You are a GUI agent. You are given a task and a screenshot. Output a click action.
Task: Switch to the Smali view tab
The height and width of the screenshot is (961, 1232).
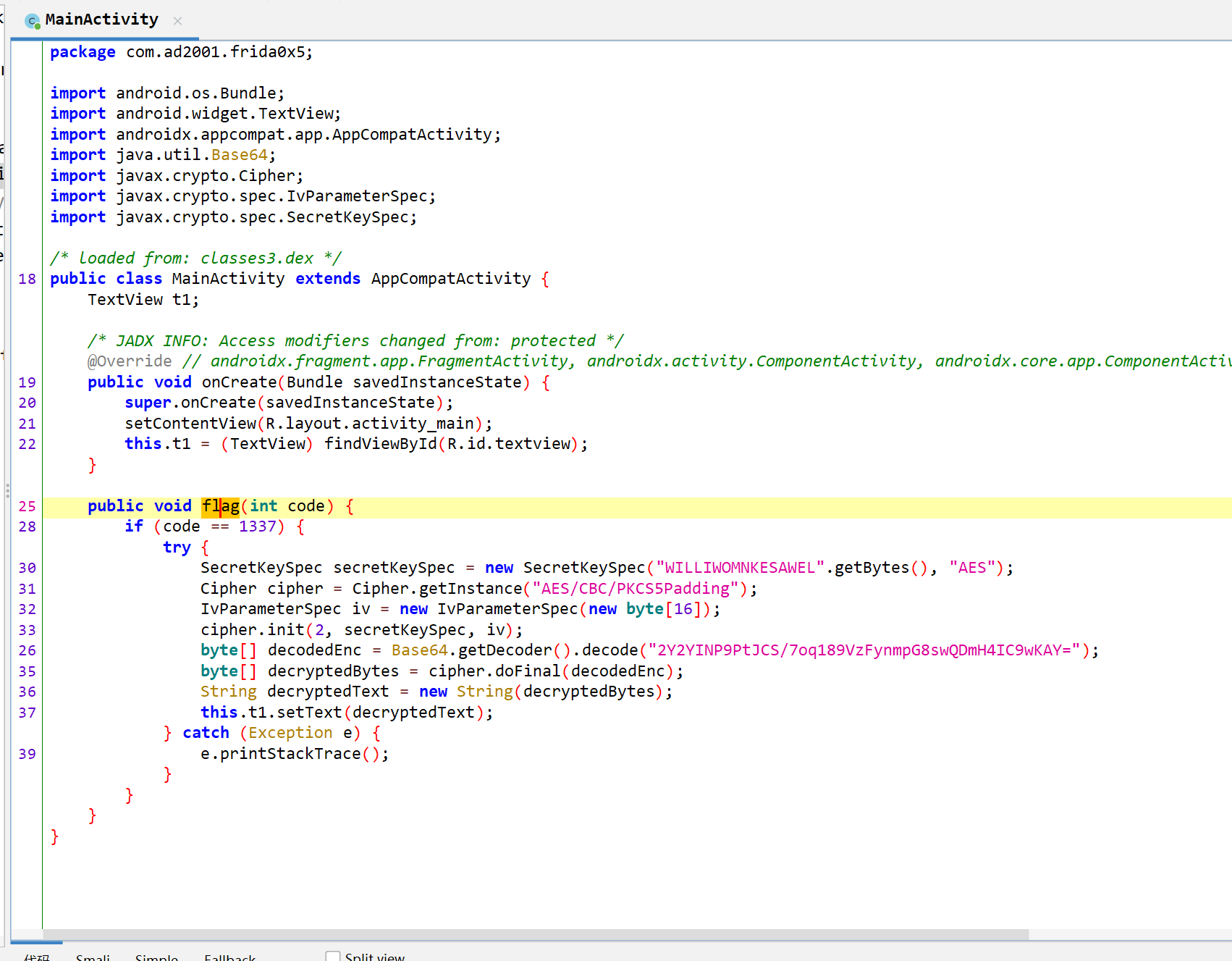93,957
